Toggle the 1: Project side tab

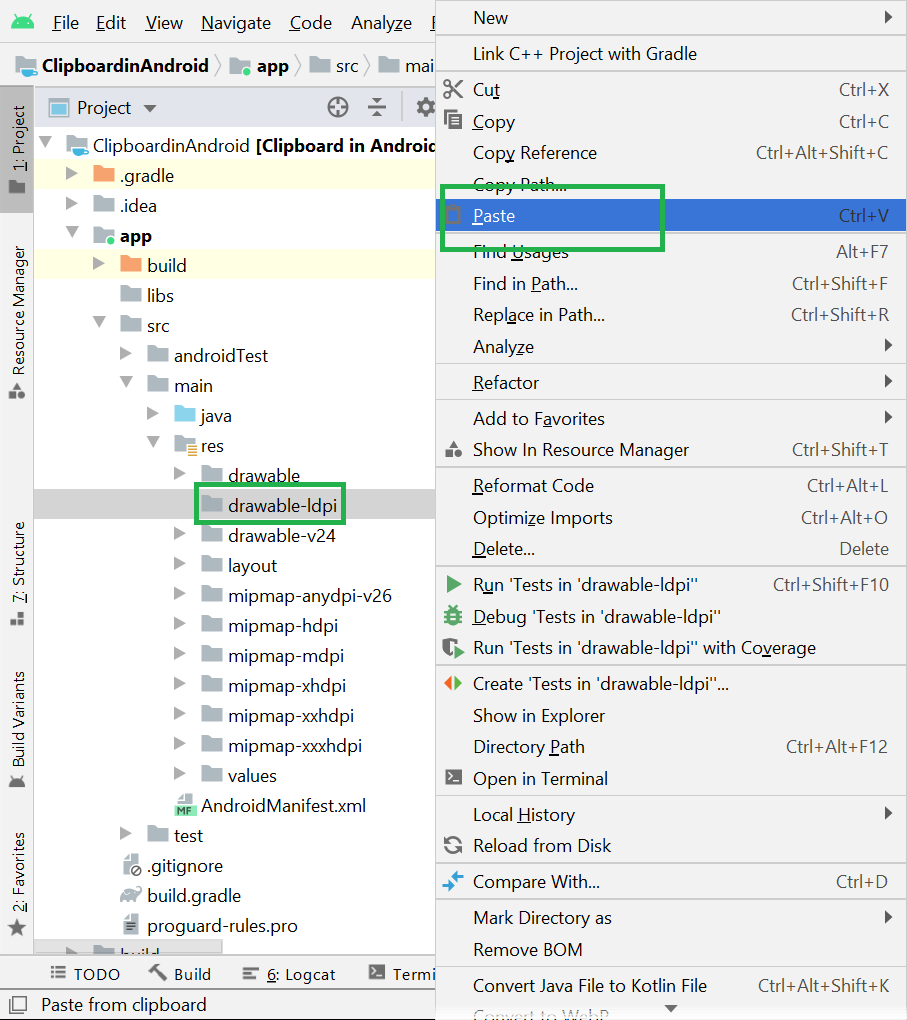click(x=18, y=150)
